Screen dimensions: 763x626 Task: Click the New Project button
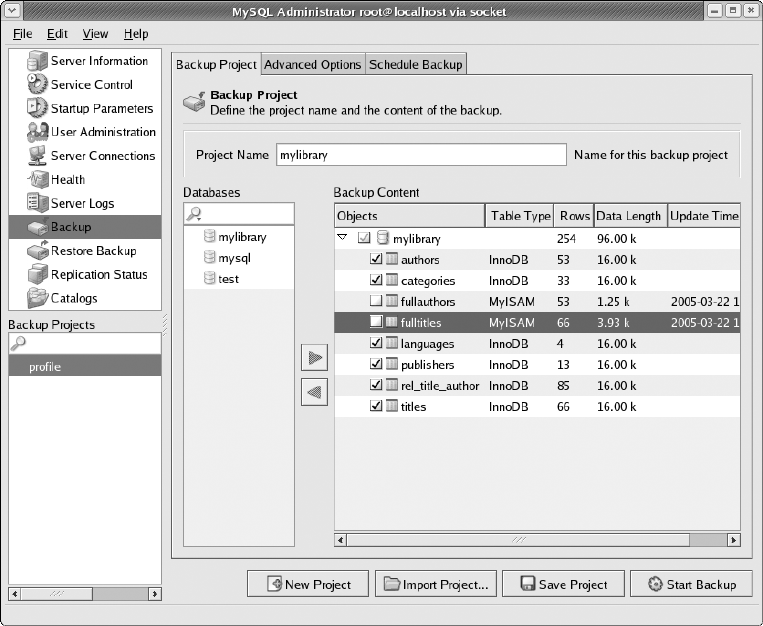pyautogui.click(x=308, y=584)
